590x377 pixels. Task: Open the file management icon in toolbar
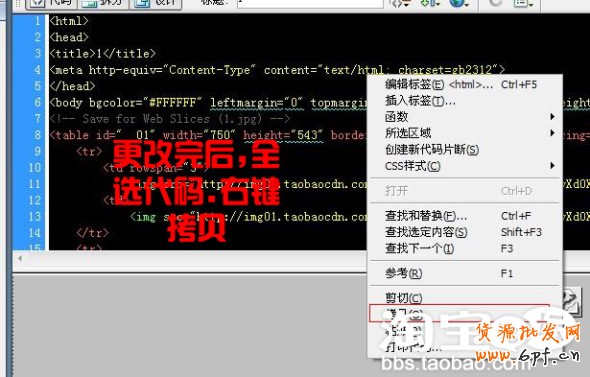430,3
